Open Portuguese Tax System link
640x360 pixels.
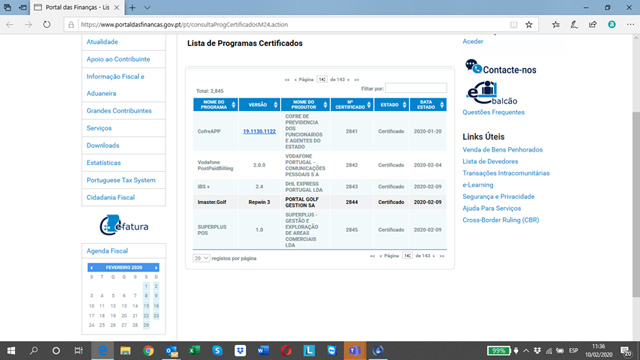(x=121, y=180)
